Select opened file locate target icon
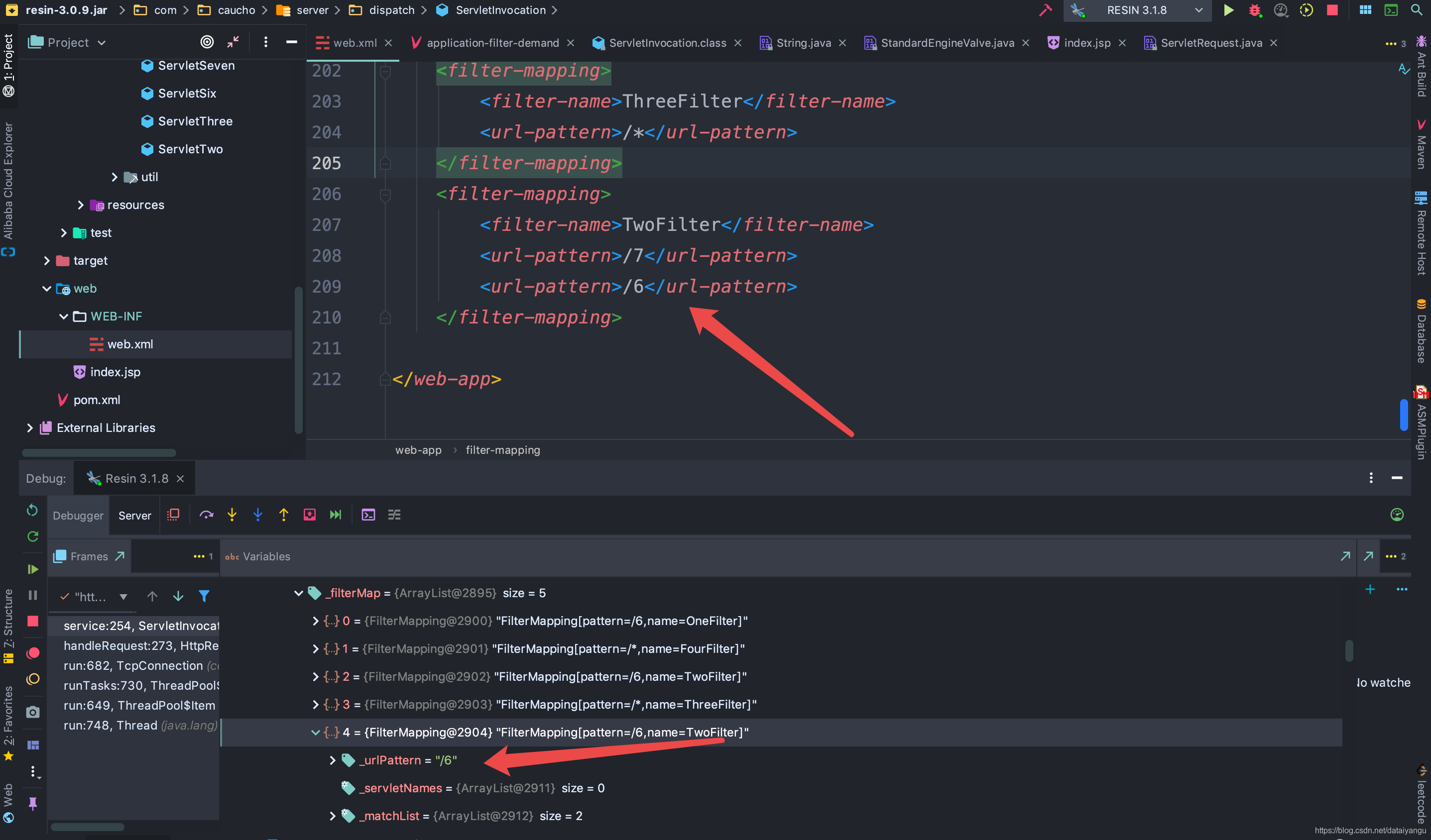The image size is (1431, 840). tap(207, 42)
